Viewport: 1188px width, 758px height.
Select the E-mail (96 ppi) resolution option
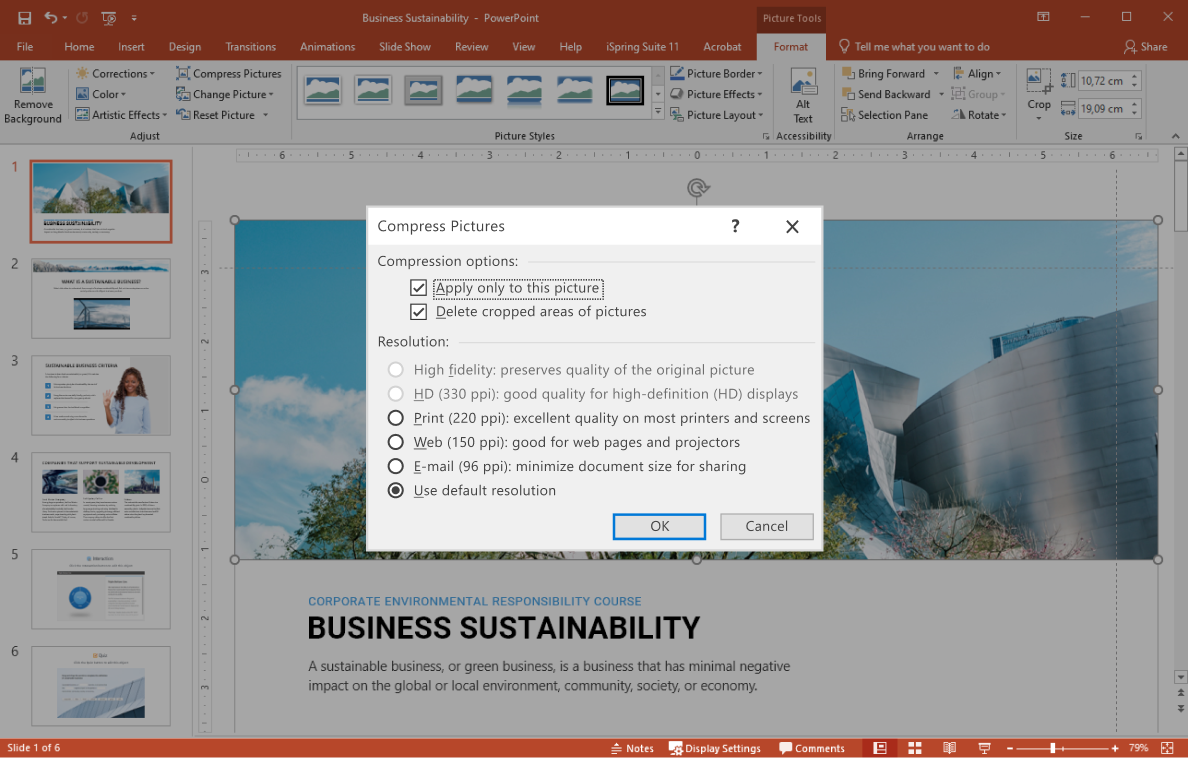click(x=395, y=466)
